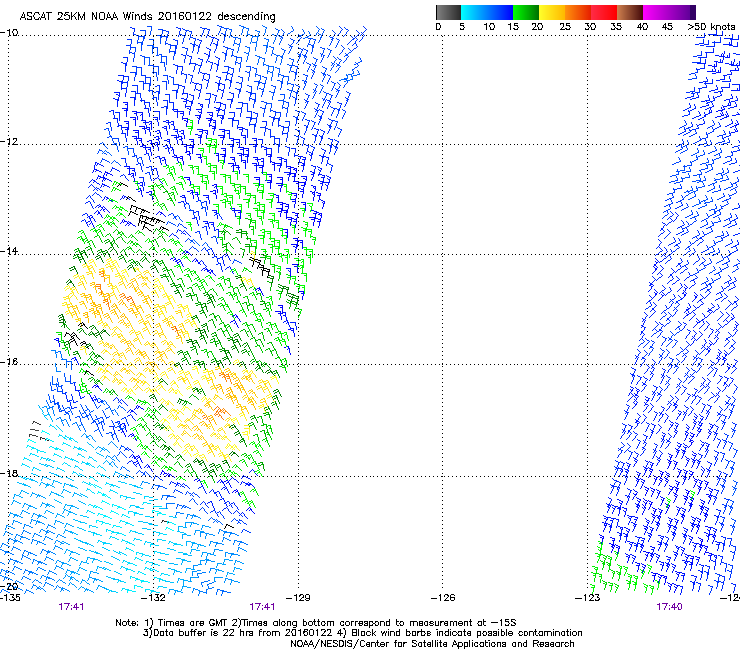Click the -14 latitude axis label
The width and height of the screenshot is (740, 650).
click(x=9, y=251)
